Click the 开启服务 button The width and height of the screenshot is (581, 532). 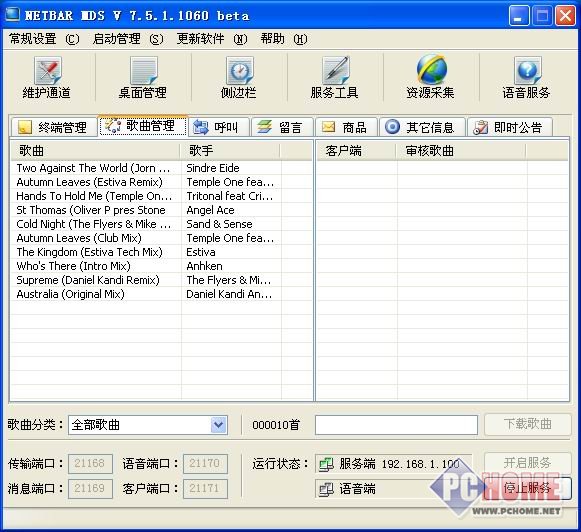tap(527, 463)
